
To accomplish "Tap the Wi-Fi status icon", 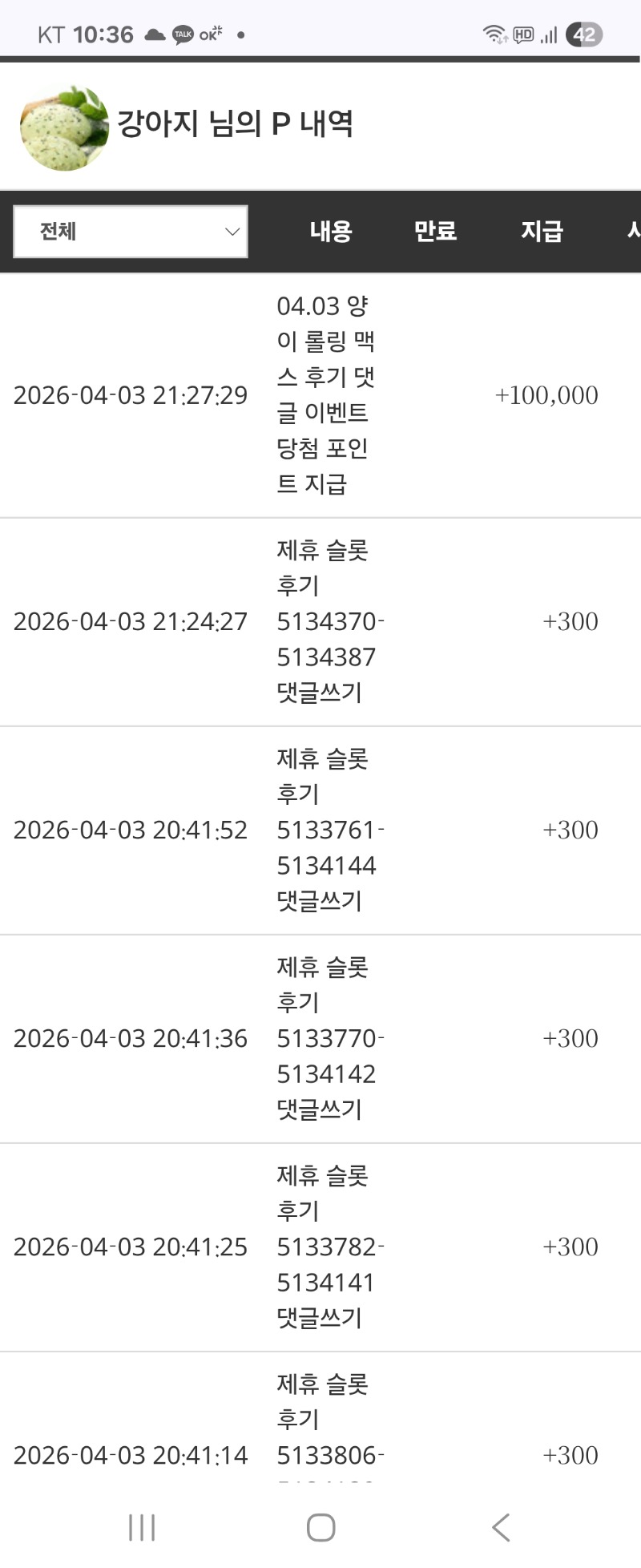I will [494, 34].
